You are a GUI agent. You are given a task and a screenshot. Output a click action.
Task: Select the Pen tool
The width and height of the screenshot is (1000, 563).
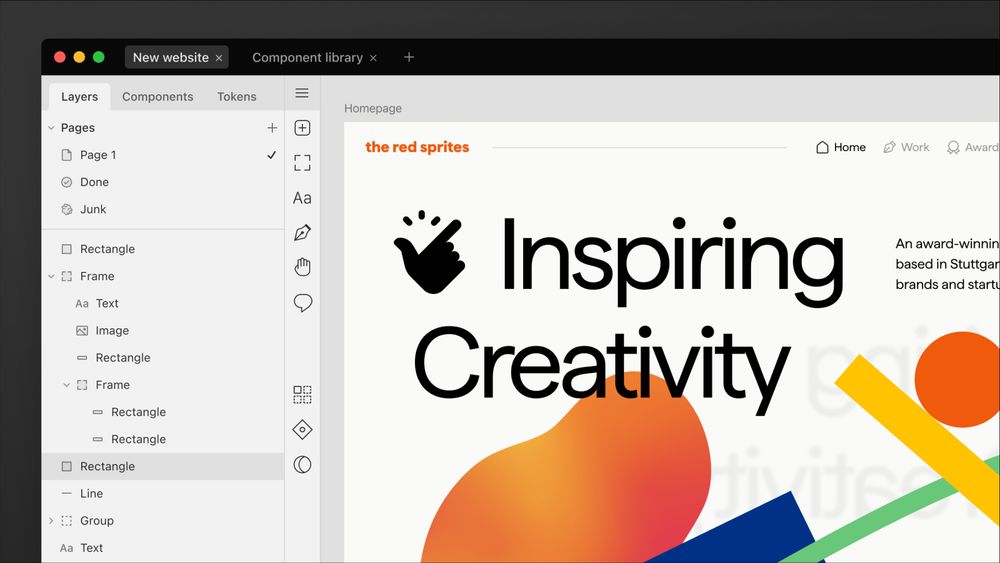302,233
